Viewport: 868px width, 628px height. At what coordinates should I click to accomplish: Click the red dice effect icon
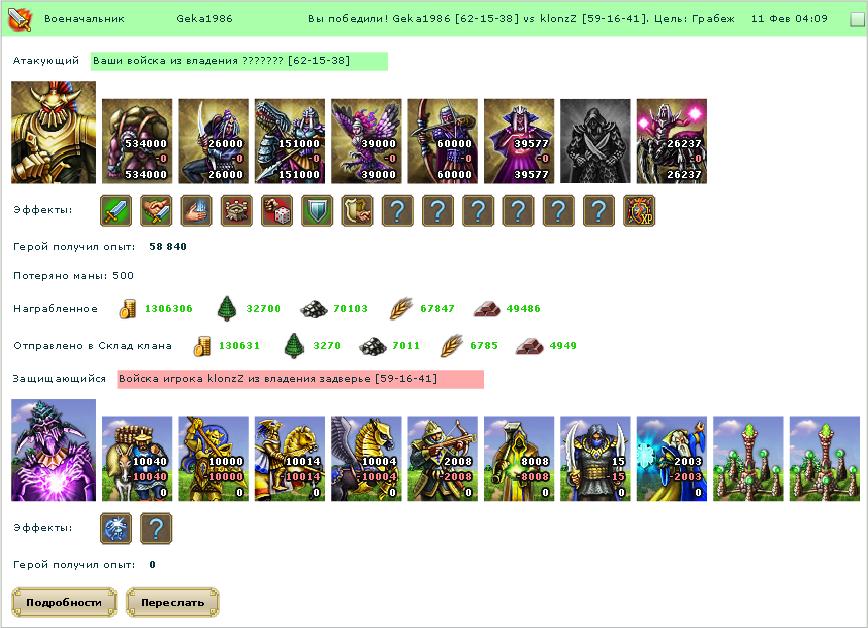pyautogui.click(x=277, y=210)
